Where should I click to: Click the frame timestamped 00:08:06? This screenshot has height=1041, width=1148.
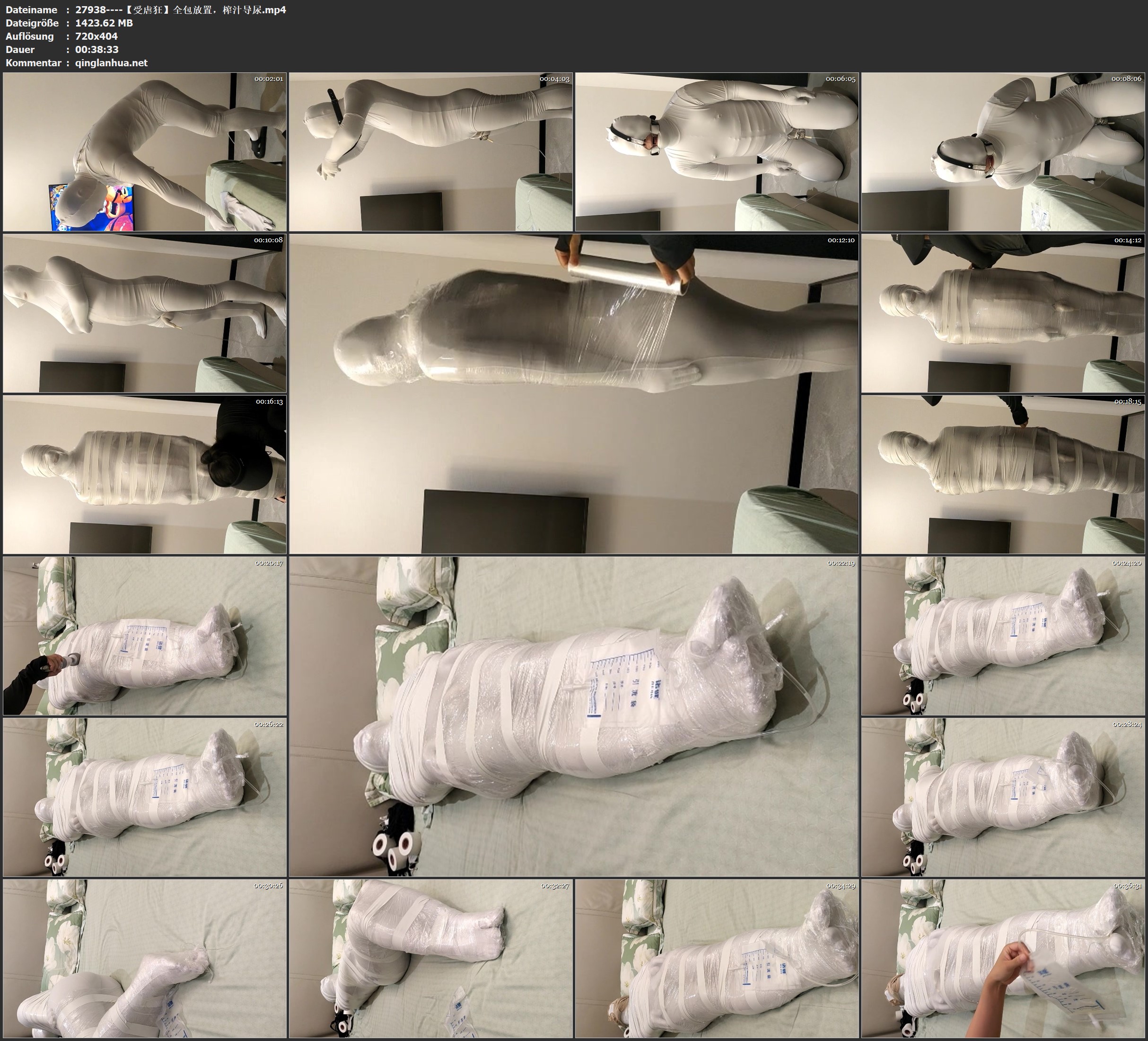[1003, 151]
